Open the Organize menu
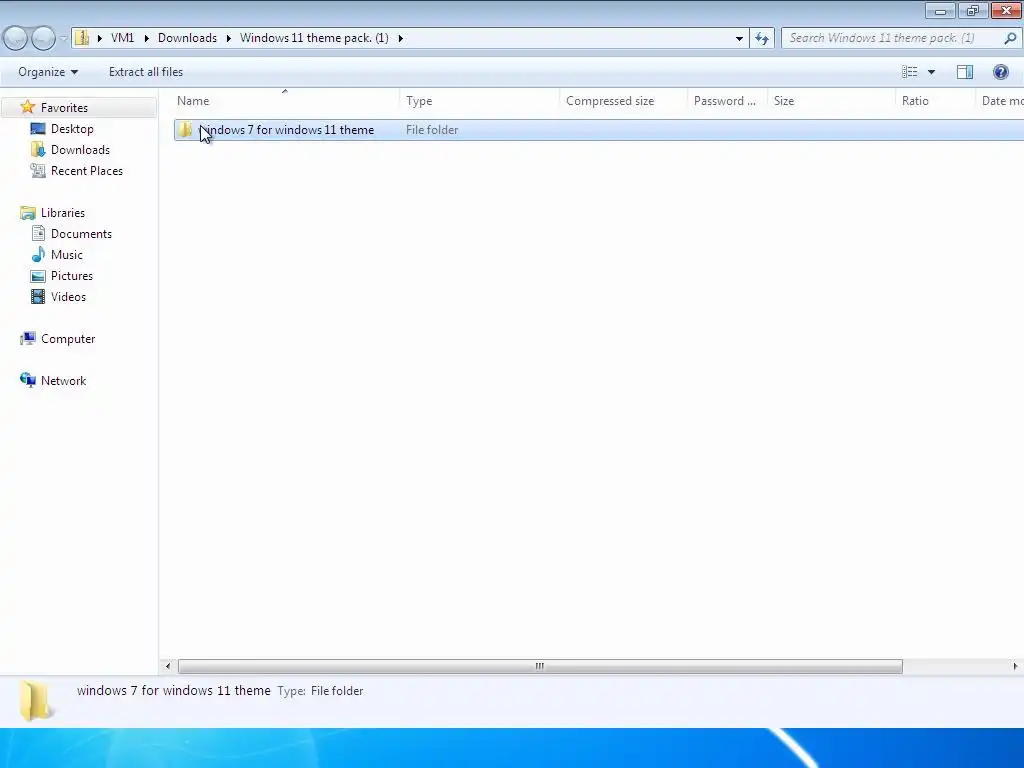 (48, 72)
